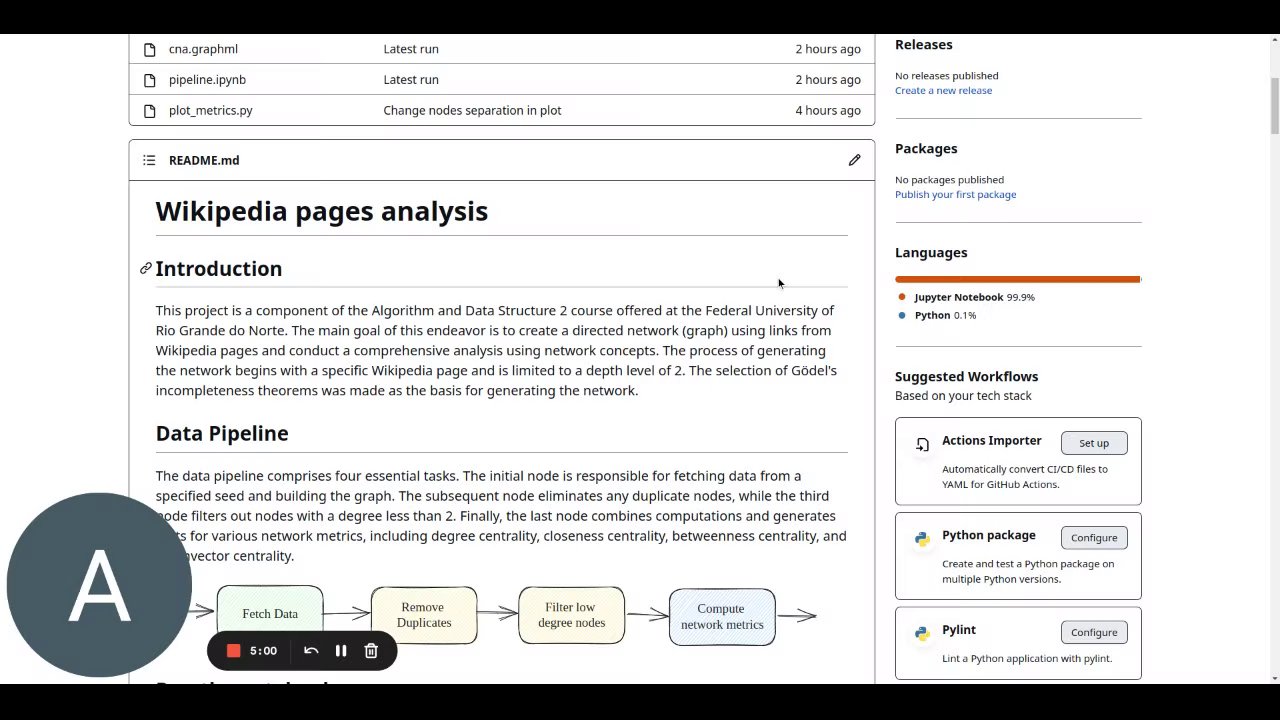Set up the Actions Importer workflow

[1094, 443]
